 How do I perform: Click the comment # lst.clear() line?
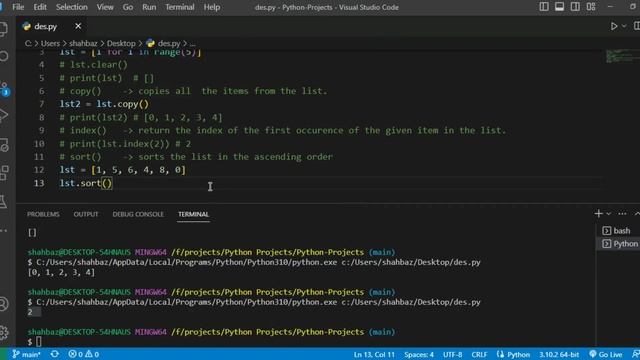coord(93,65)
